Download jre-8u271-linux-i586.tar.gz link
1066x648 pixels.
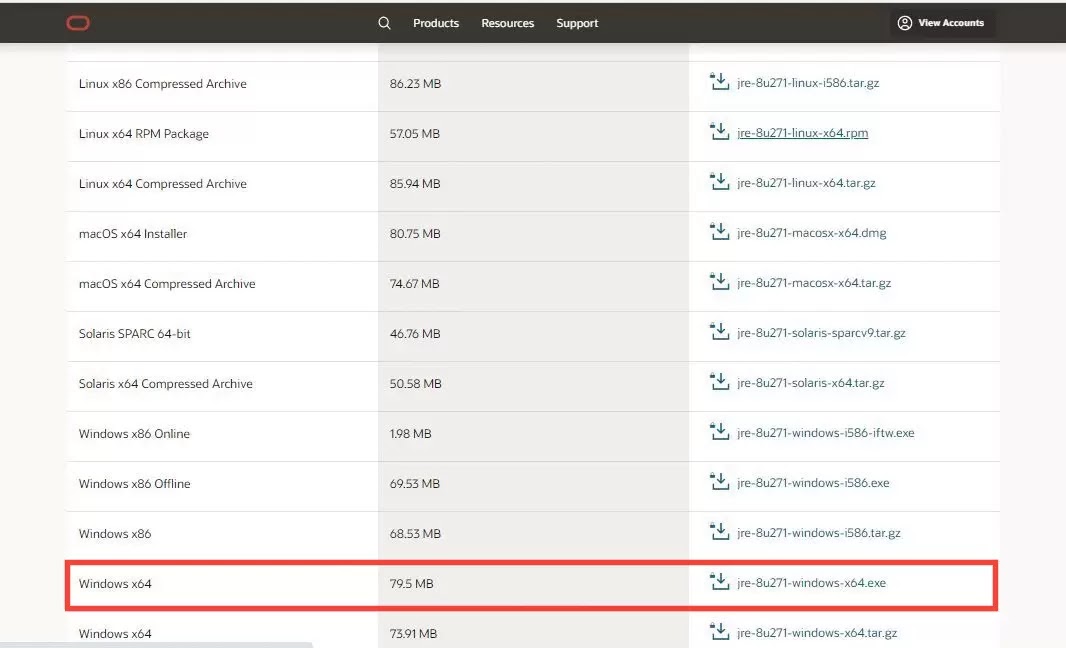click(808, 83)
